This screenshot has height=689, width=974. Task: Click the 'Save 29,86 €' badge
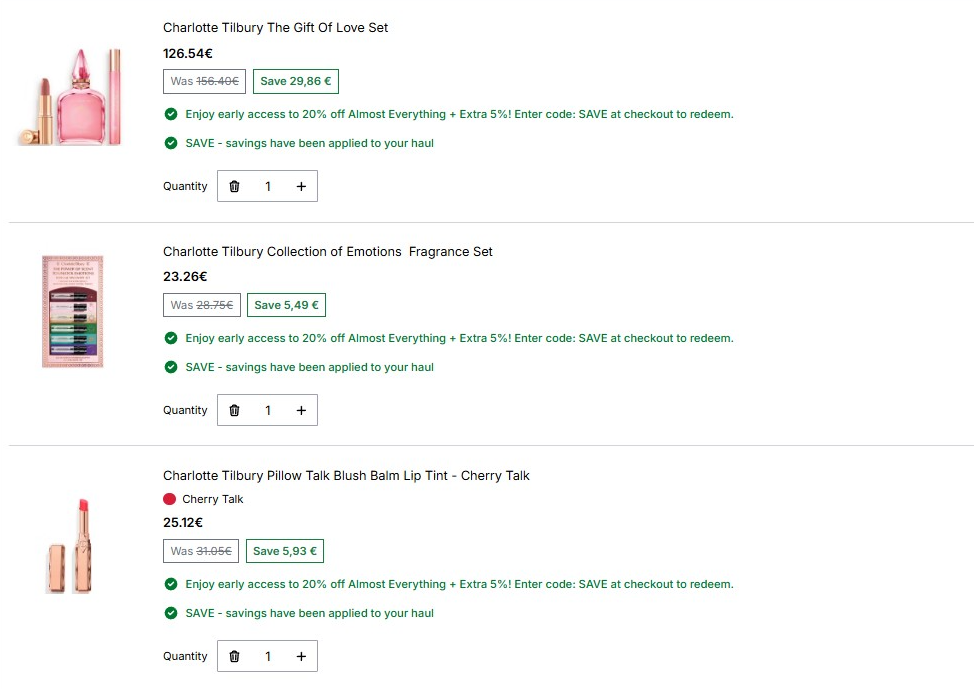click(296, 81)
